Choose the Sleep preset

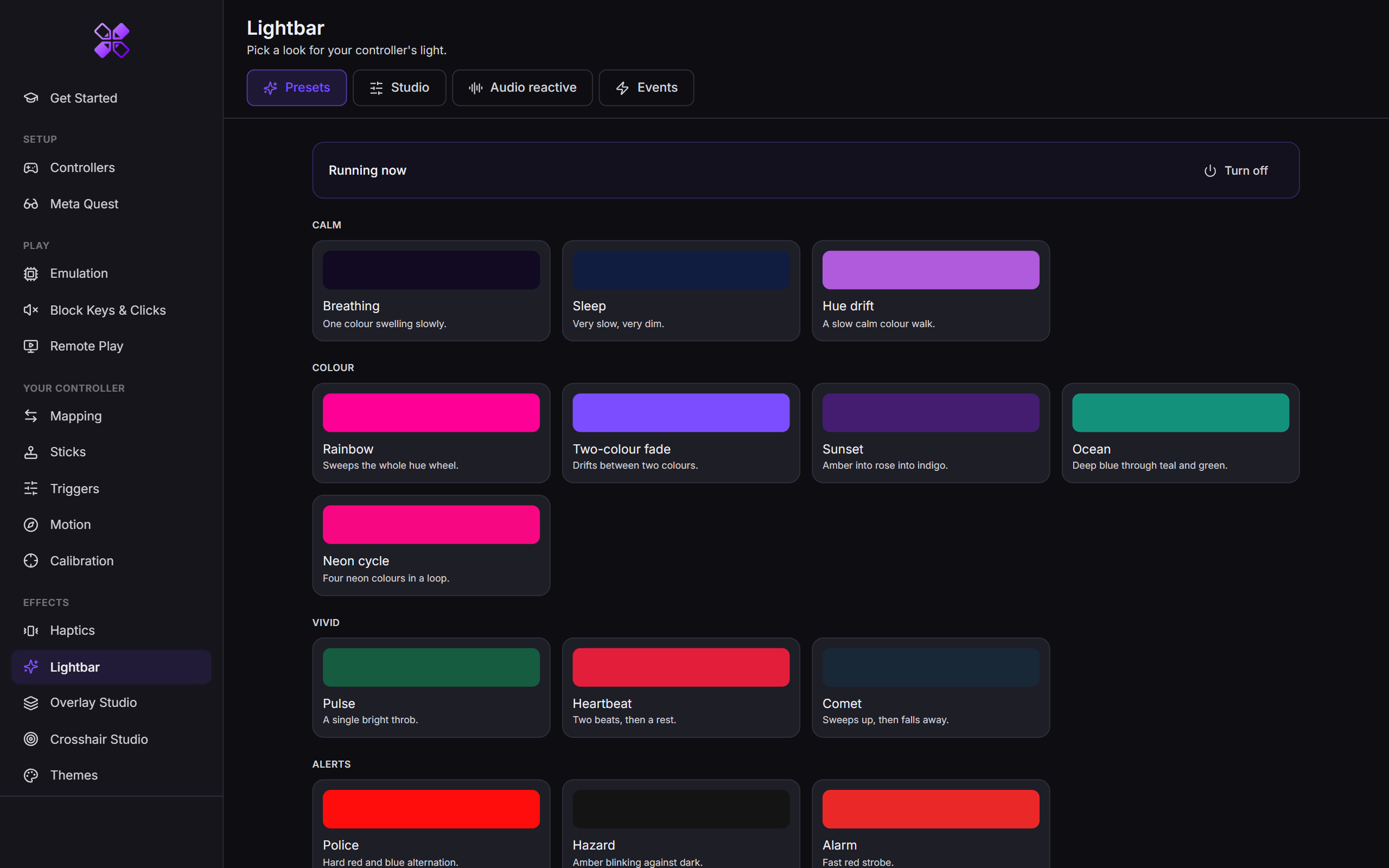tap(681, 290)
